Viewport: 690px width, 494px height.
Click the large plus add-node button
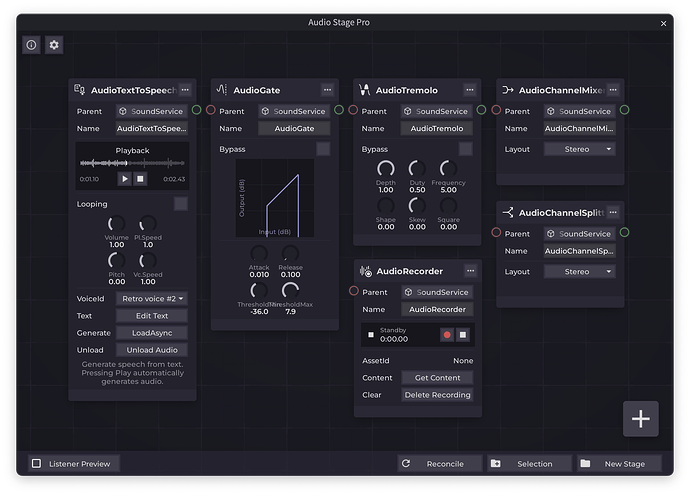[x=640, y=419]
